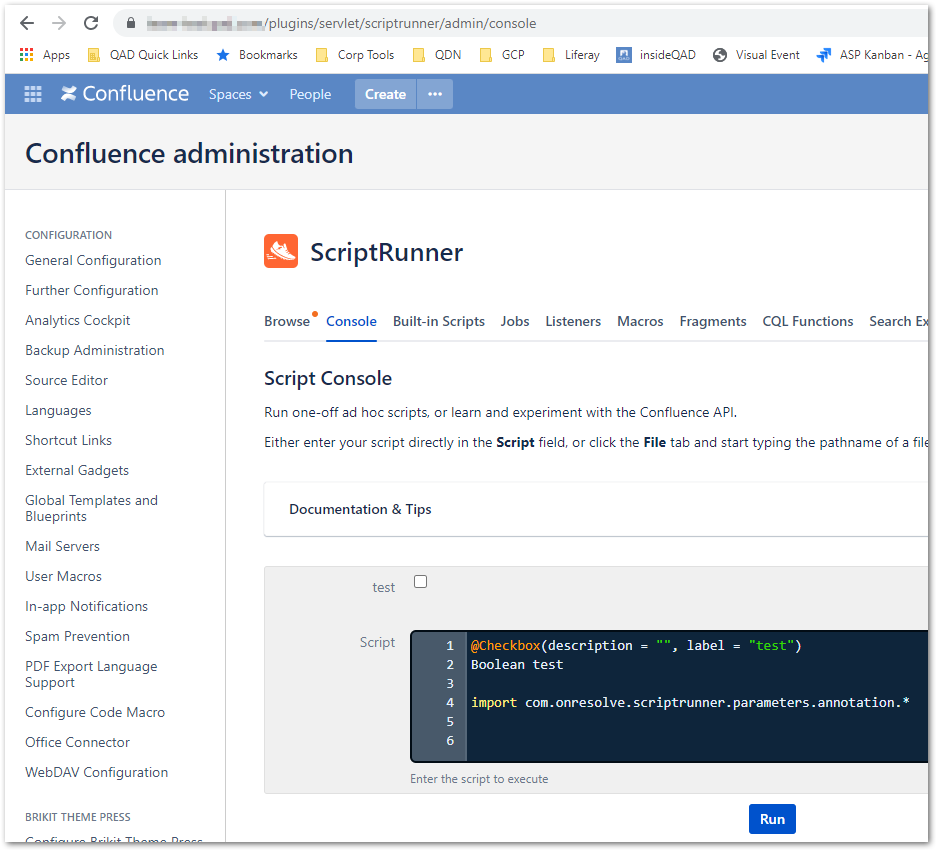Open the QAD Quick Links bookmark folder

(x=143, y=55)
